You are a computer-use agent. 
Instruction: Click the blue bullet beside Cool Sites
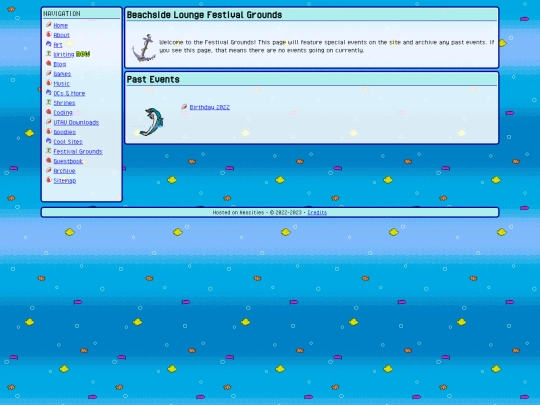tap(49, 141)
